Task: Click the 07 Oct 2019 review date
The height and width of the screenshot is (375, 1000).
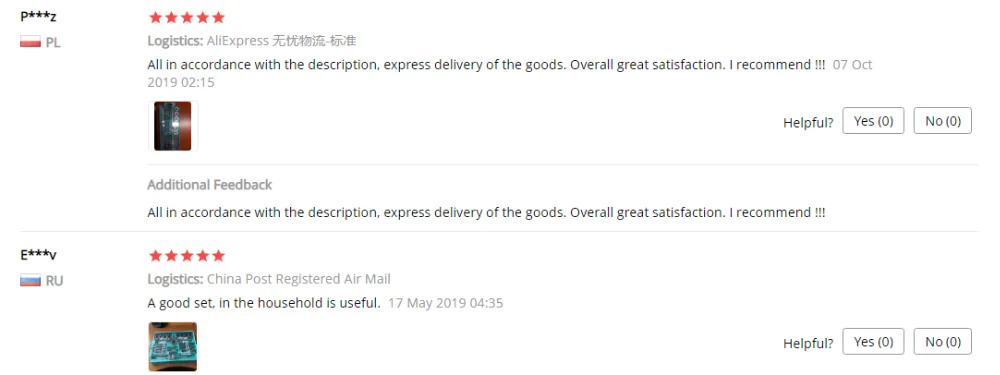Action: [510, 73]
